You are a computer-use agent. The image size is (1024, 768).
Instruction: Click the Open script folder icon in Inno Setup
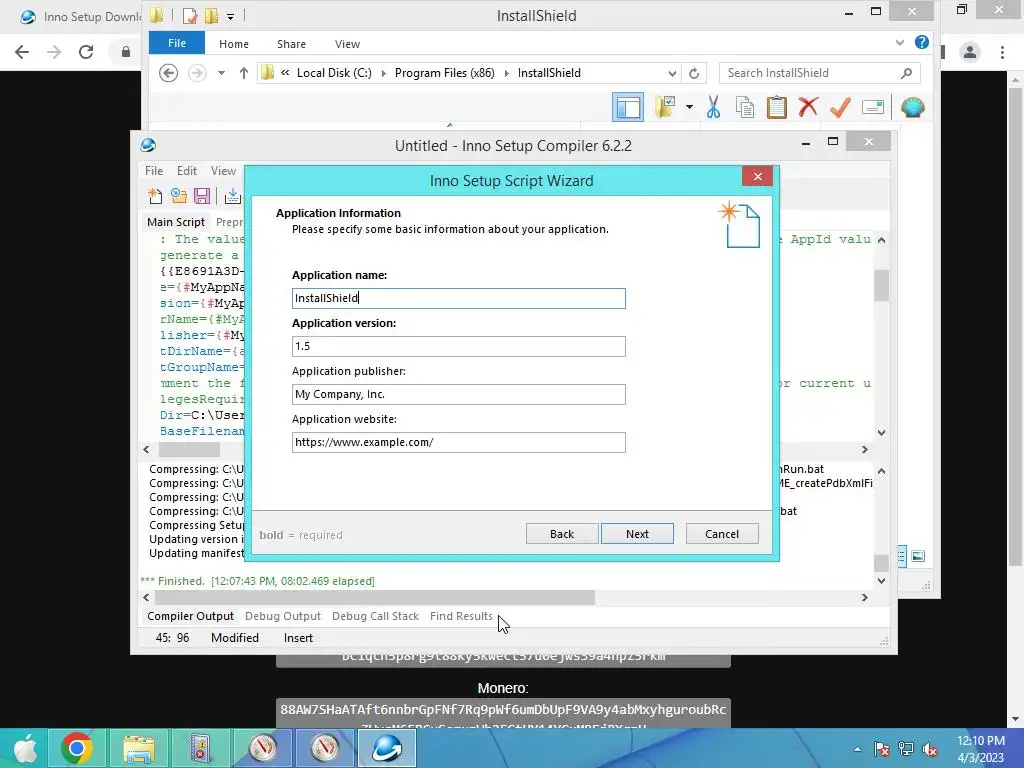coord(178,196)
